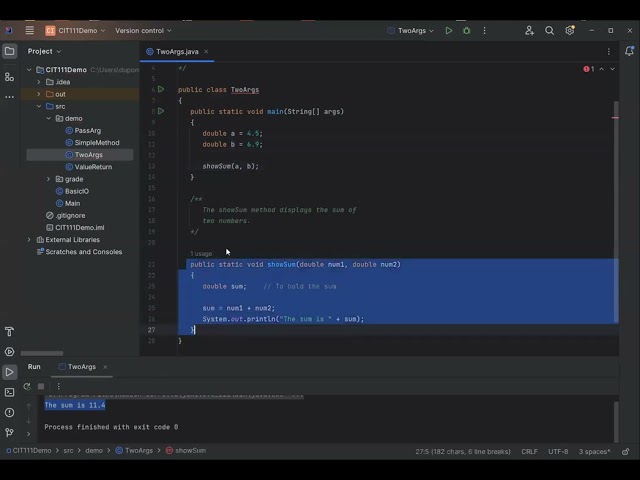Image resolution: width=640 pixels, height=480 pixels.
Task: Rerun TwoArgs in Run panel
Action: pyautogui.click(x=27, y=387)
